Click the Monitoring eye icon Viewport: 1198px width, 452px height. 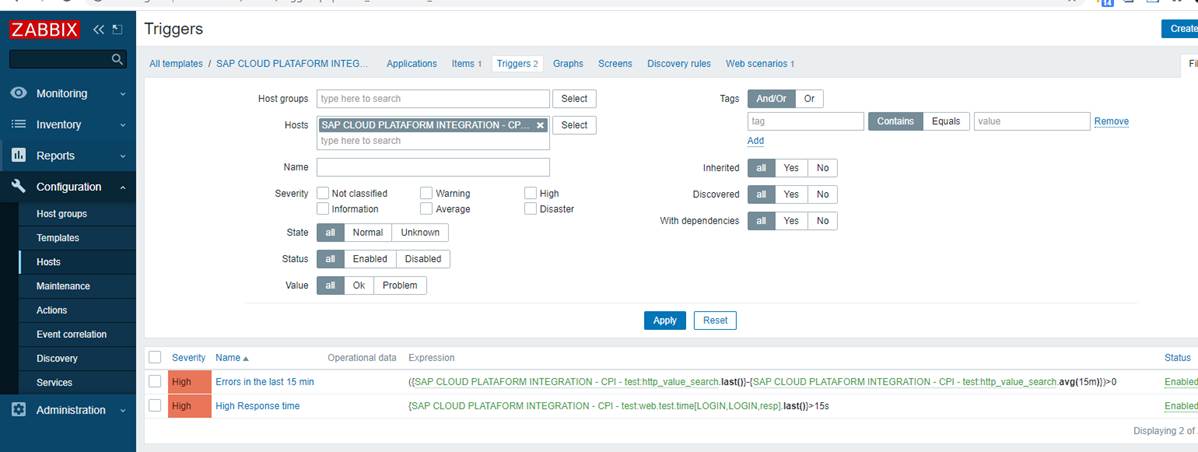19,93
